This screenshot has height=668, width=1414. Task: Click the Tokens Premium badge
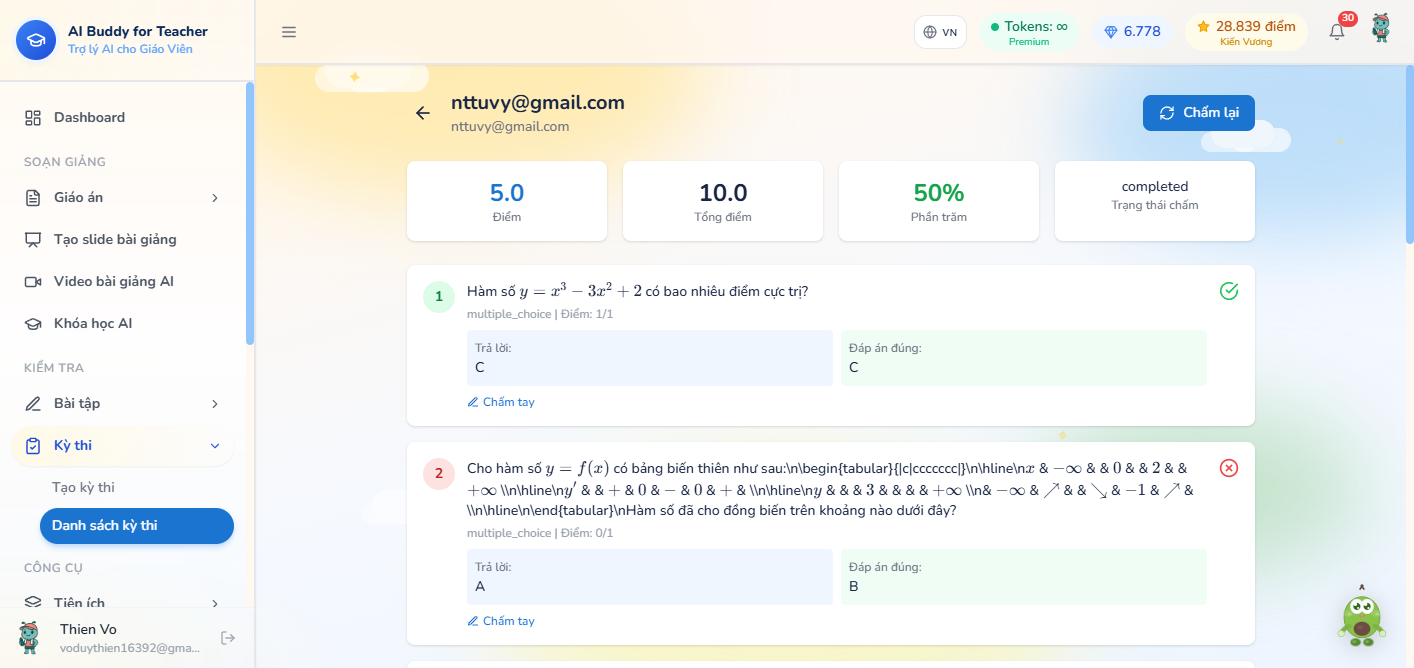click(1028, 32)
